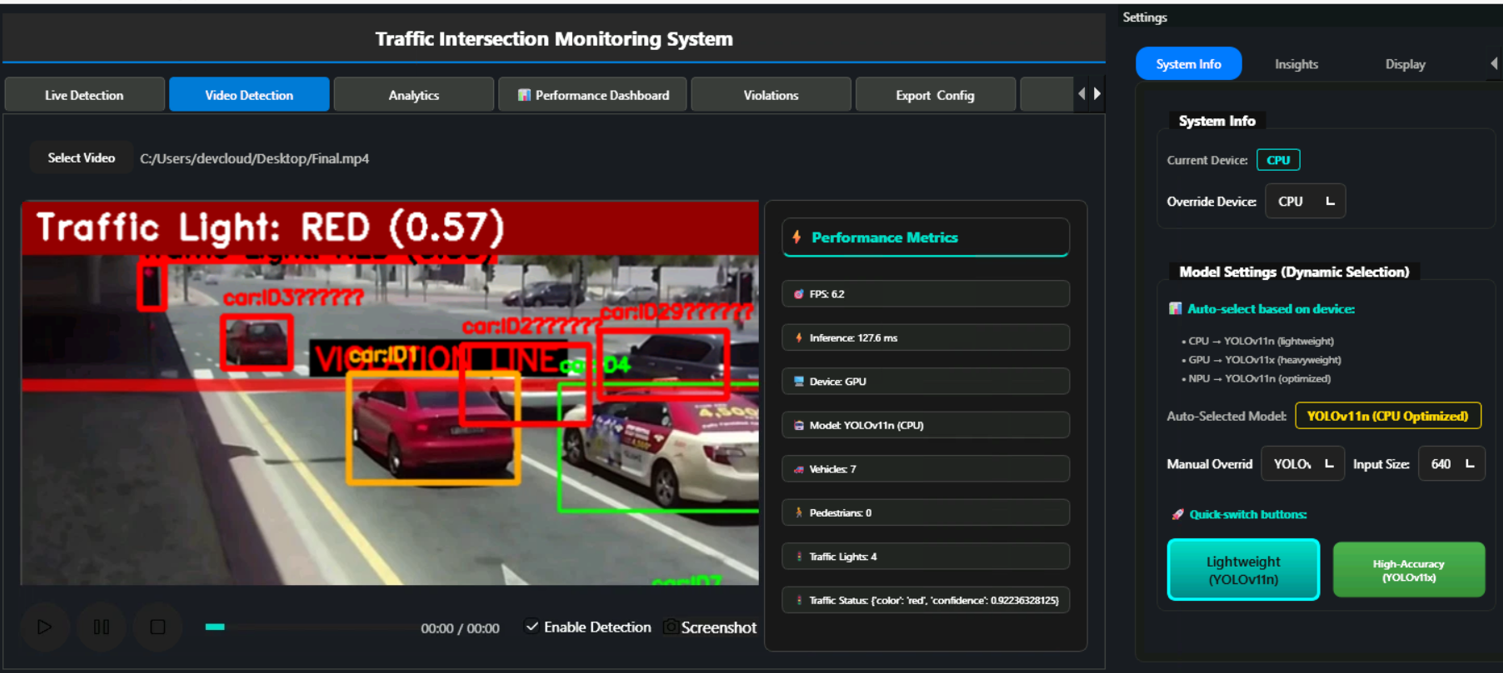The image size is (1503, 673).
Task: Click the Traffic Lights: 4 metric row
Action: tap(926, 556)
